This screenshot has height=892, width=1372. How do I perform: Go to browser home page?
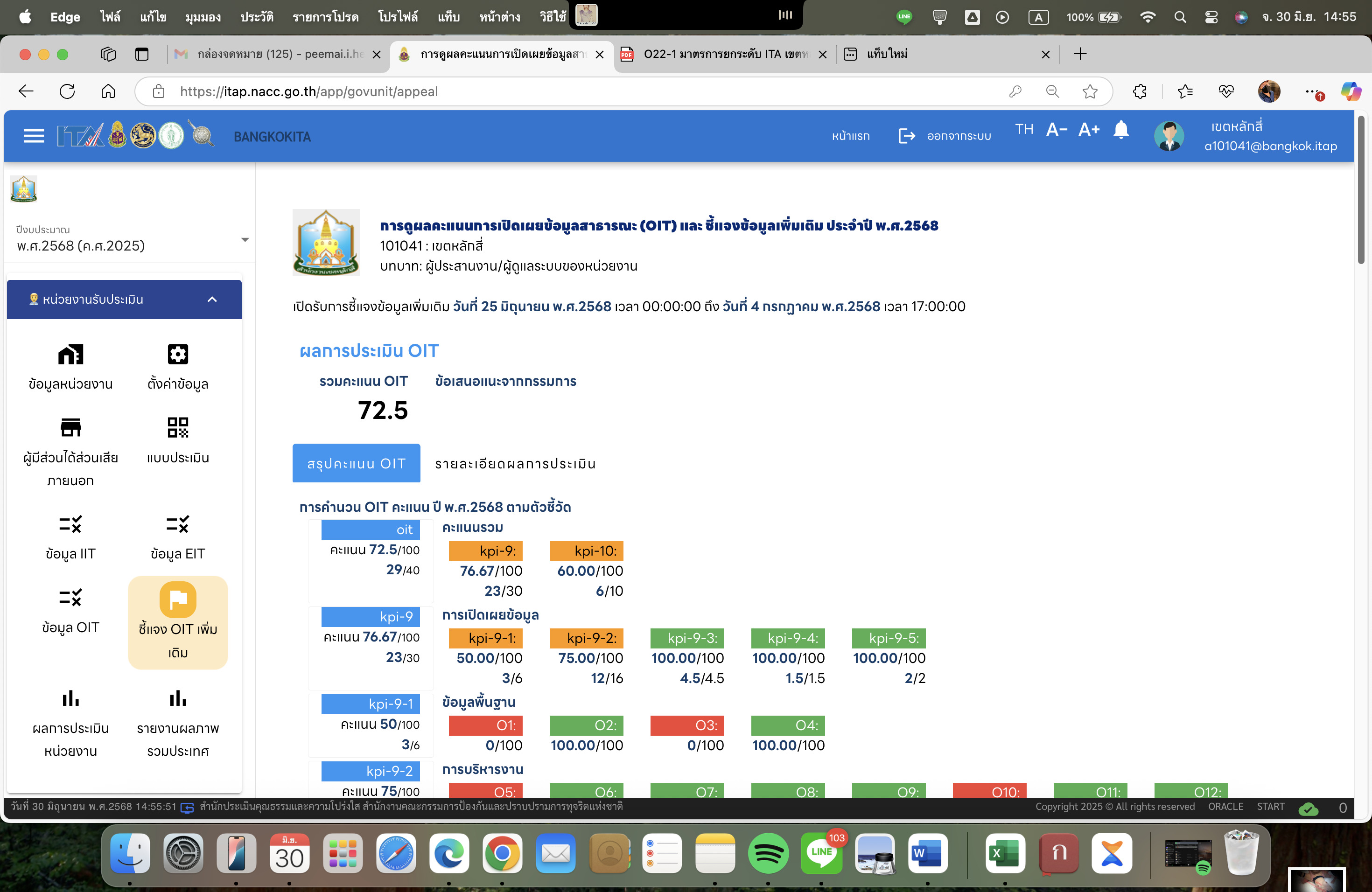(108, 91)
